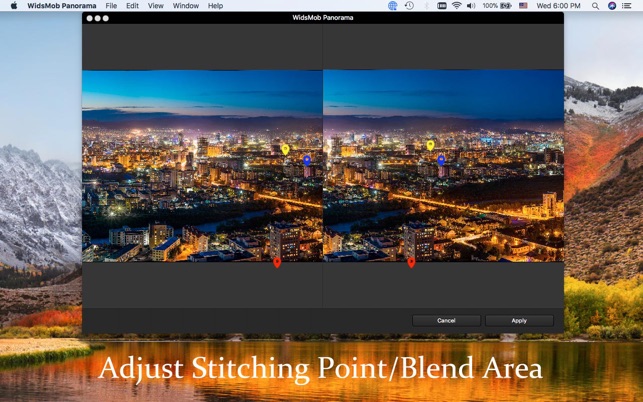Open the View menu
643x402 pixels.
click(155, 6)
